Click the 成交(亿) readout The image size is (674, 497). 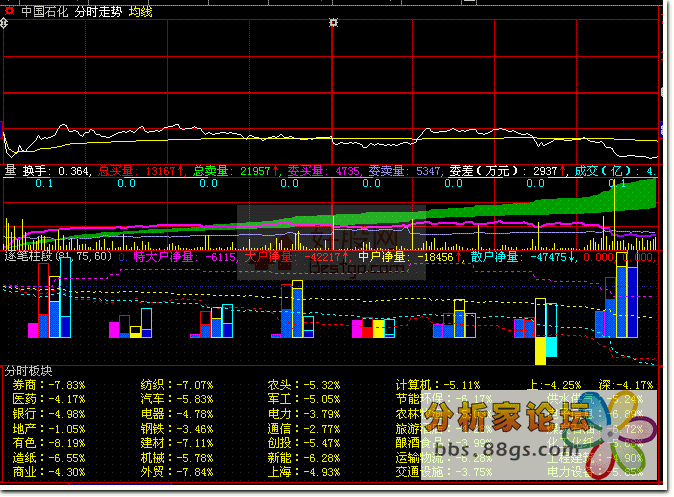pyautogui.click(x=616, y=172)
